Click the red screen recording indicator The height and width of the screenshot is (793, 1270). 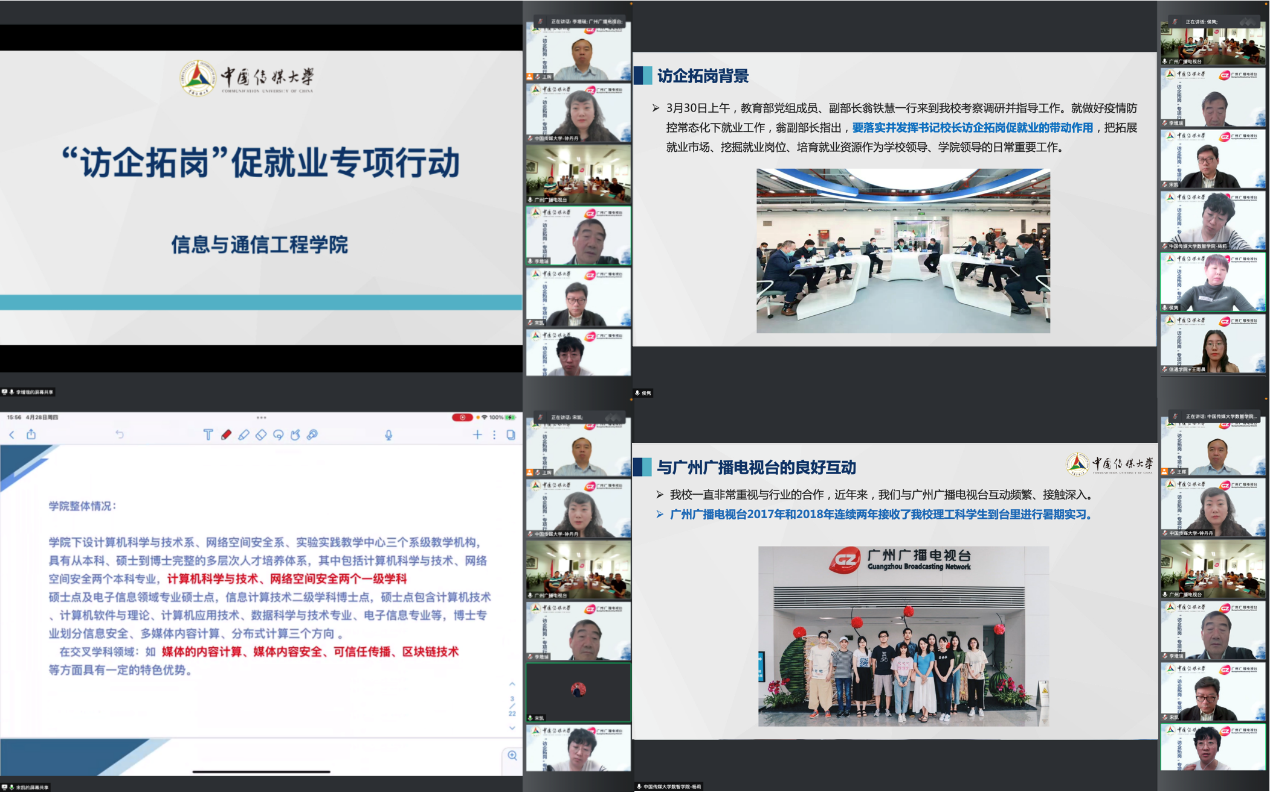(x=463, y=417)
